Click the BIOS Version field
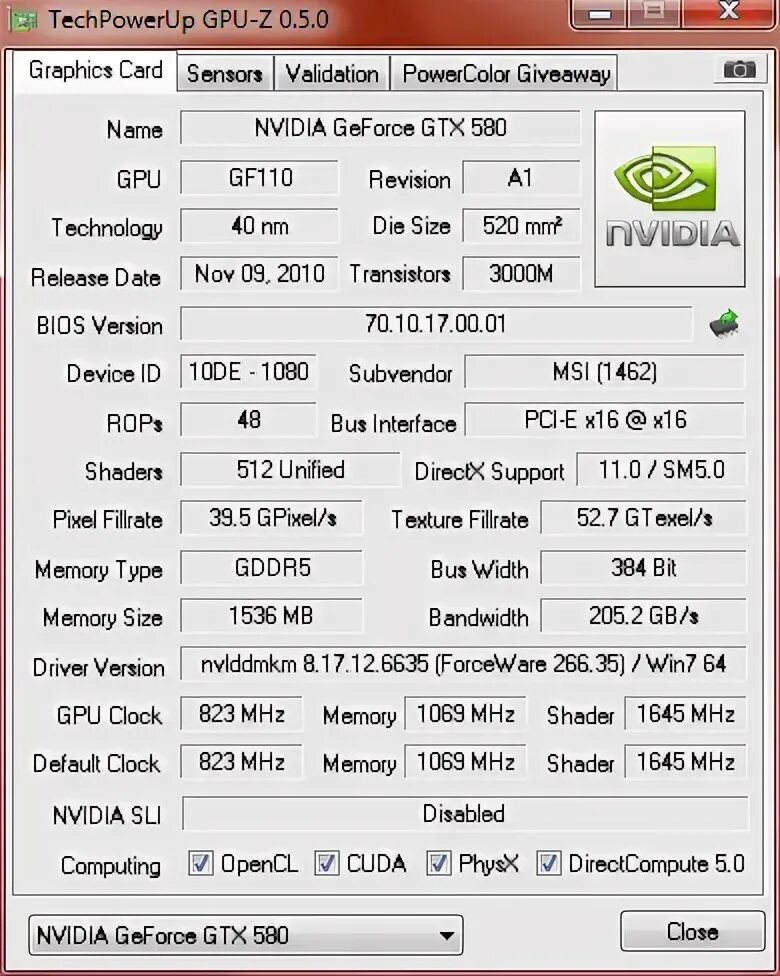This screenshot has width=780, height=976. click(436, 324)
